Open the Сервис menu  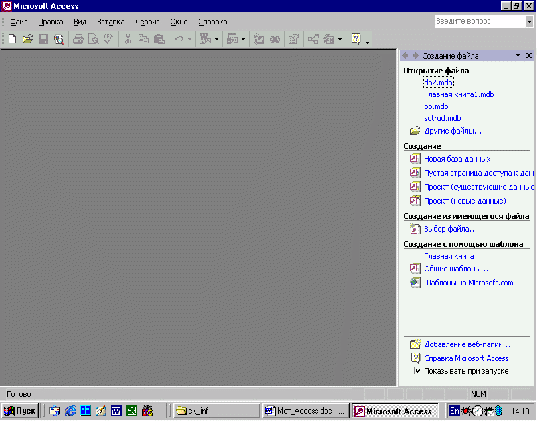click(x=147, y=22)
